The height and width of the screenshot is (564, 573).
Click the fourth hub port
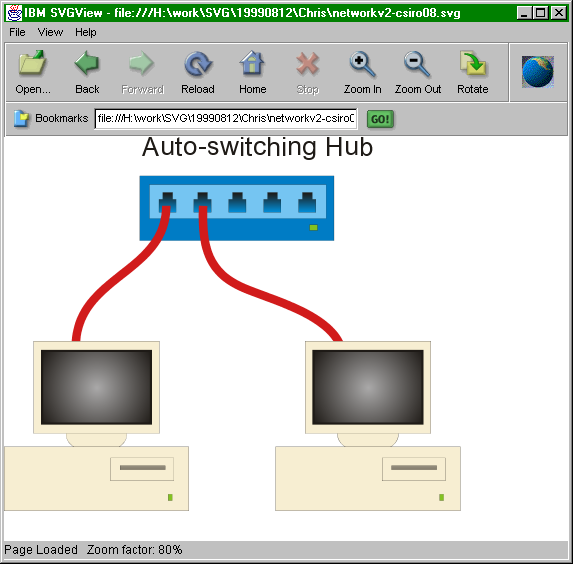coord(272,202)
